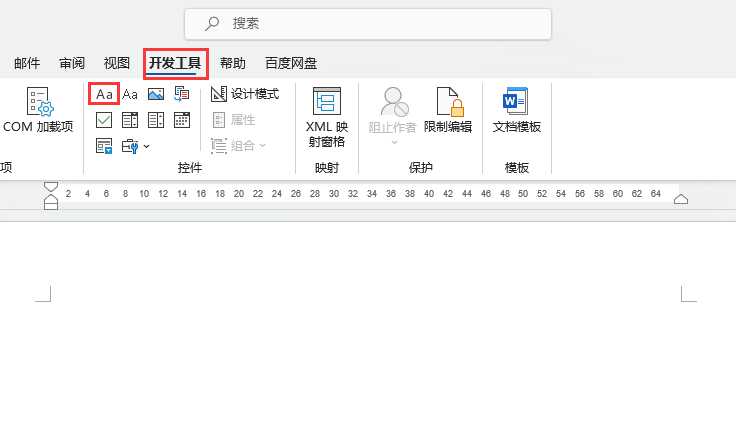Switch to the 视图 tab
Viewport: 736px width, 427px height.
(x=116, y=63)
